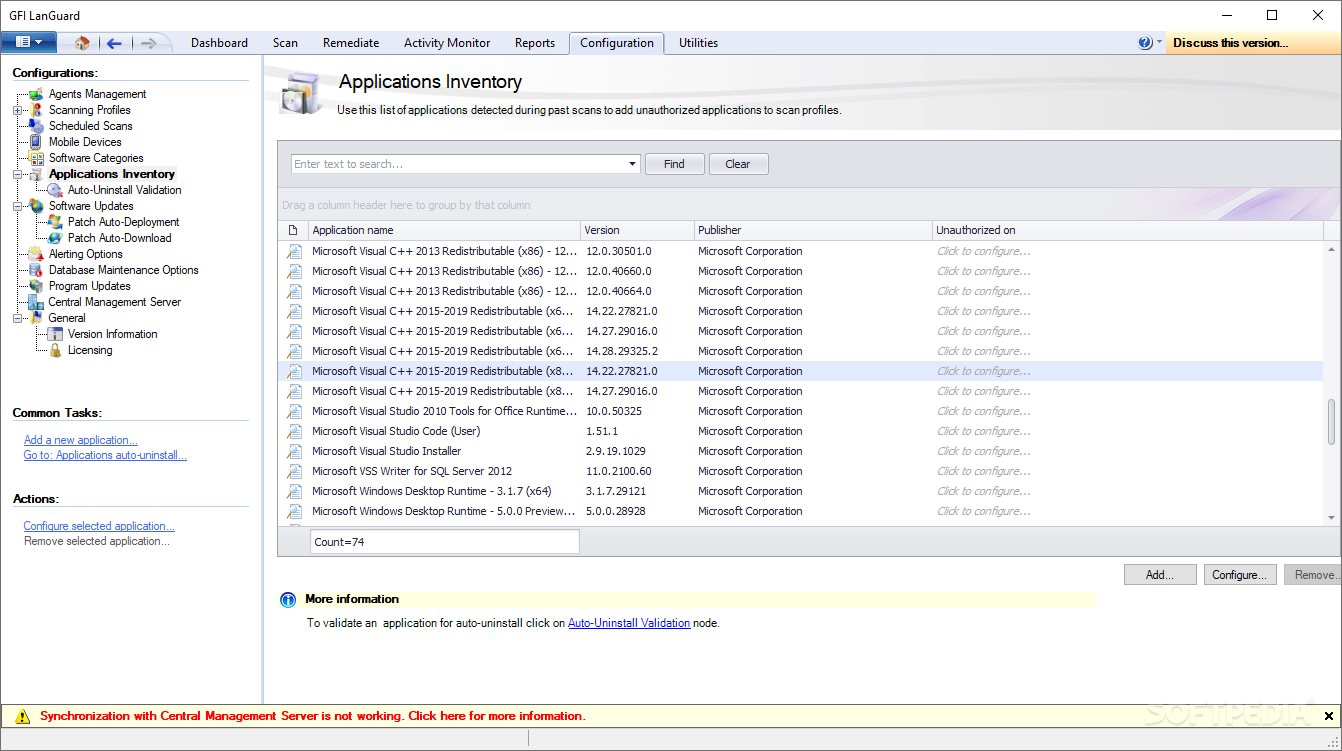Click Go to: Applications auto-uninstall link

click(x=105, y=455)
